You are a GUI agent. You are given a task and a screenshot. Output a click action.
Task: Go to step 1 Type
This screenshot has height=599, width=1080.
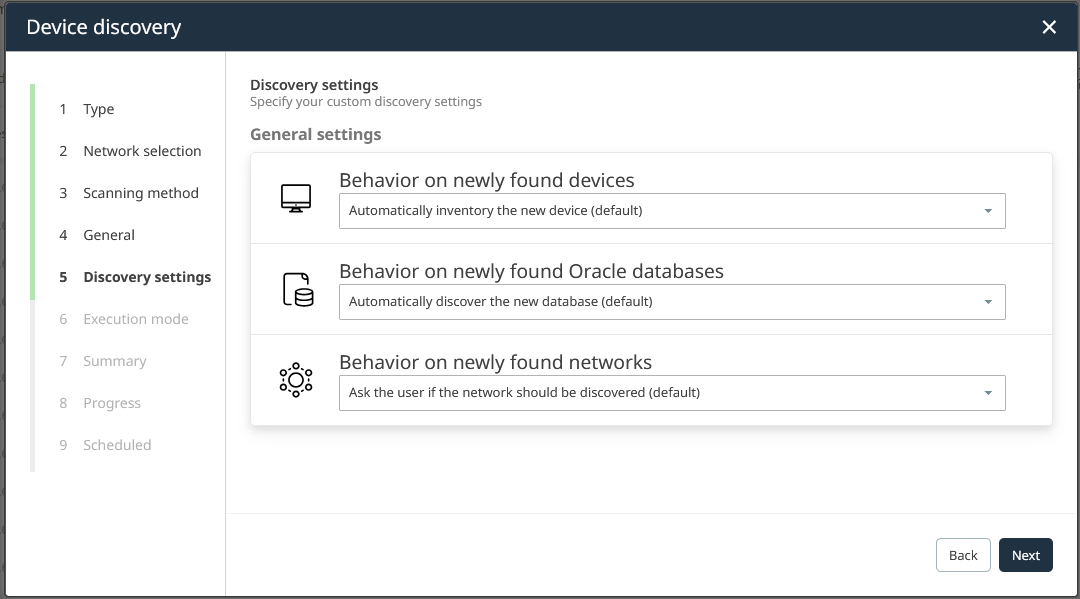tap(98, 109)
